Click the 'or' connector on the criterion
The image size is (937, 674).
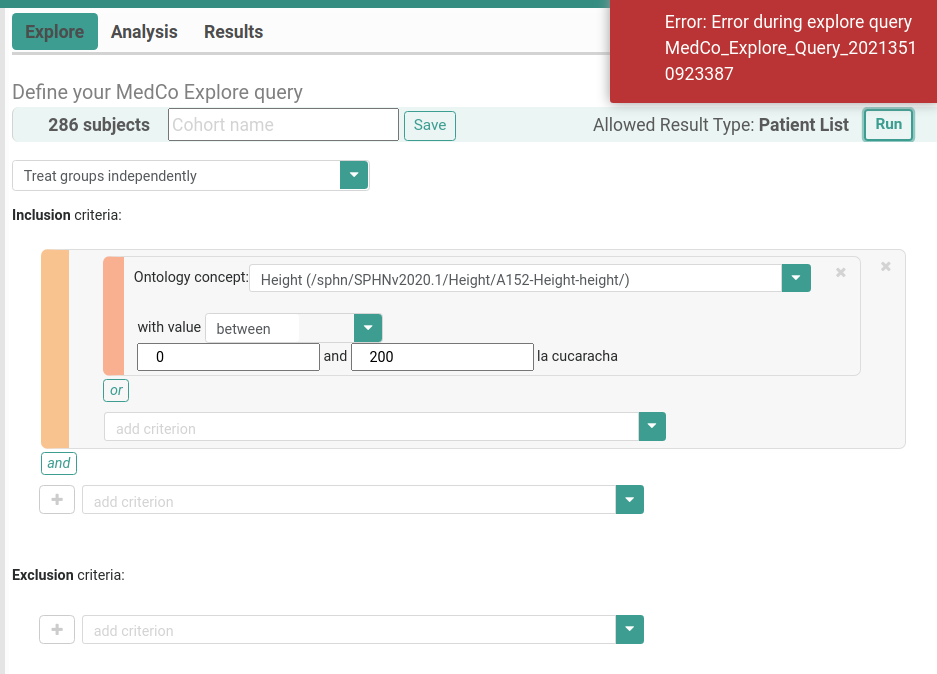(x=115, y=390)
